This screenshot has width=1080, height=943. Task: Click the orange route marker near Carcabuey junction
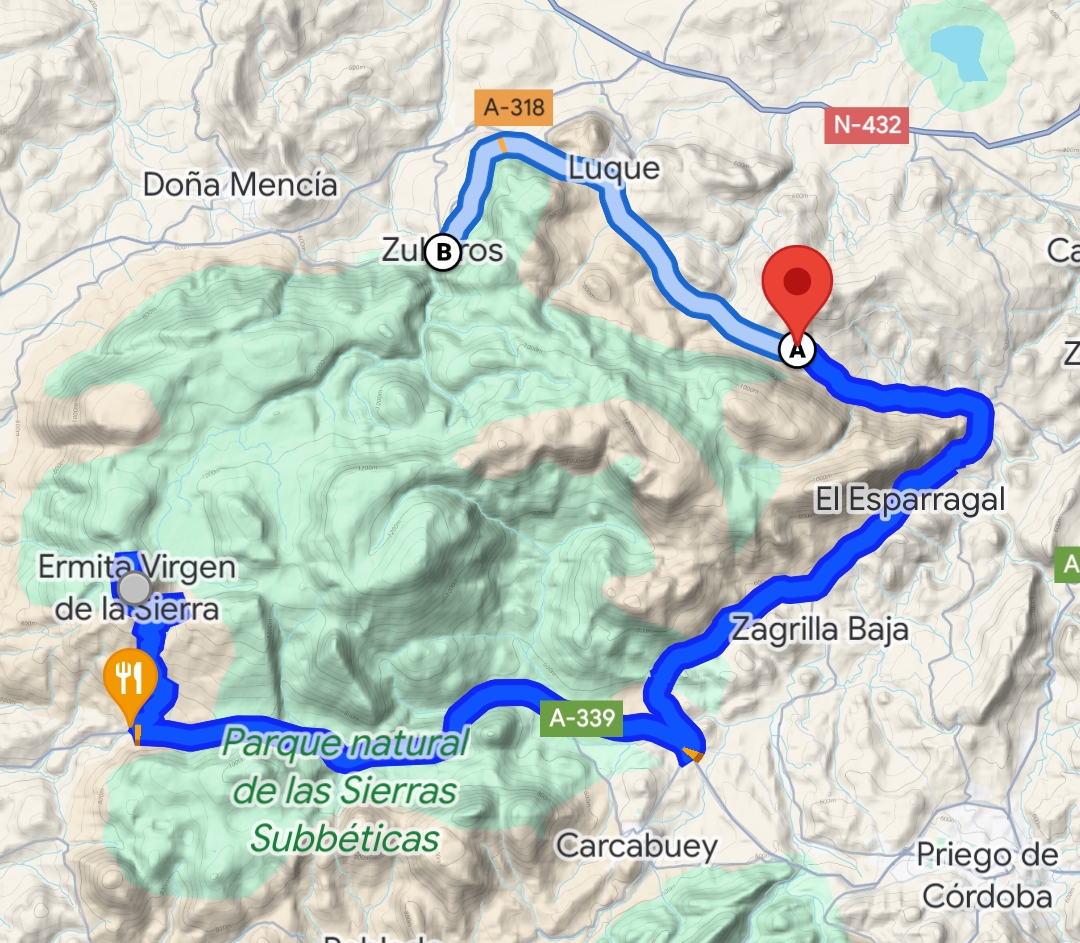pos(696,756)
